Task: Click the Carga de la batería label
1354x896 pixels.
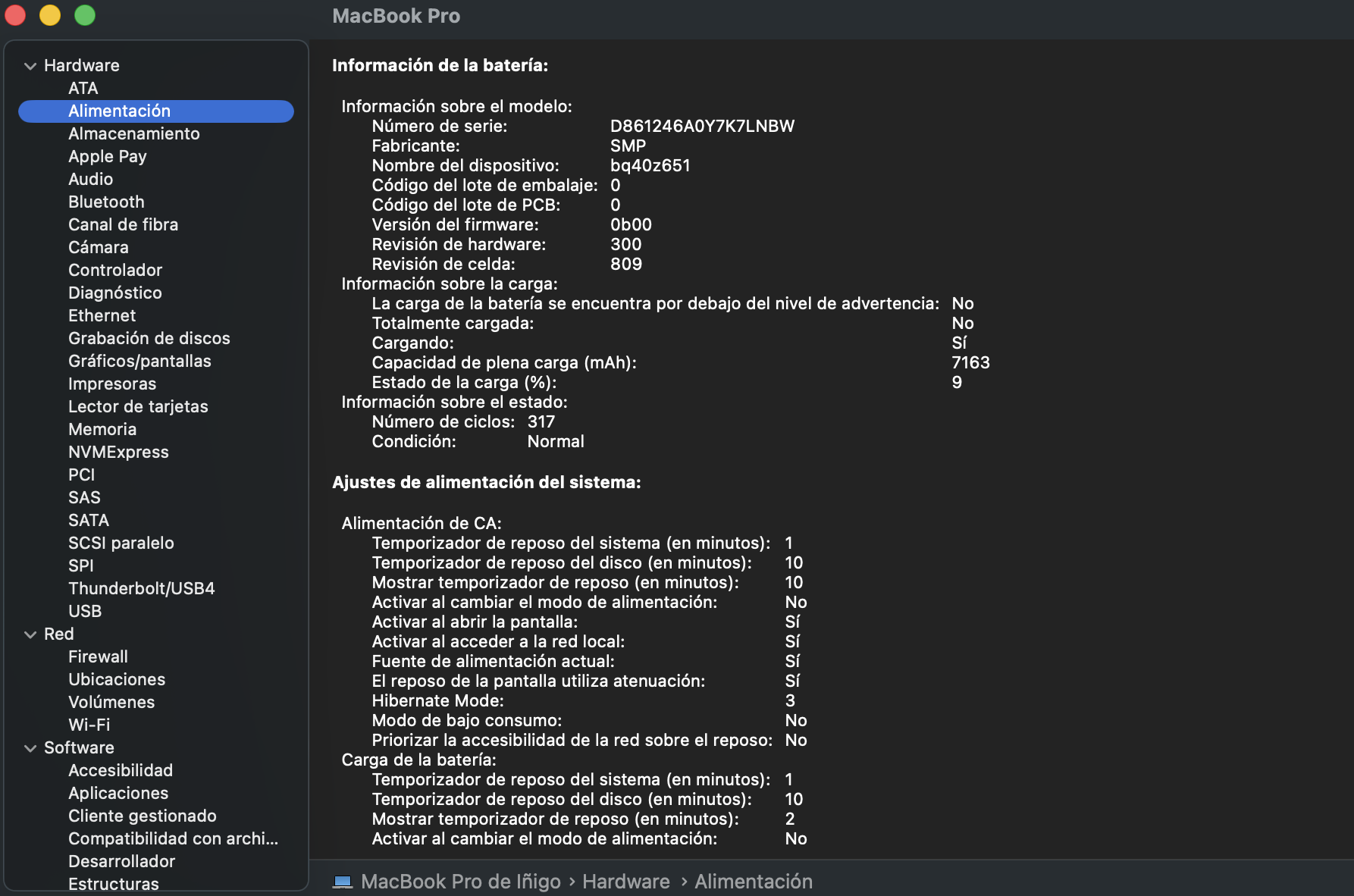Action: click(x=418, y=760)
